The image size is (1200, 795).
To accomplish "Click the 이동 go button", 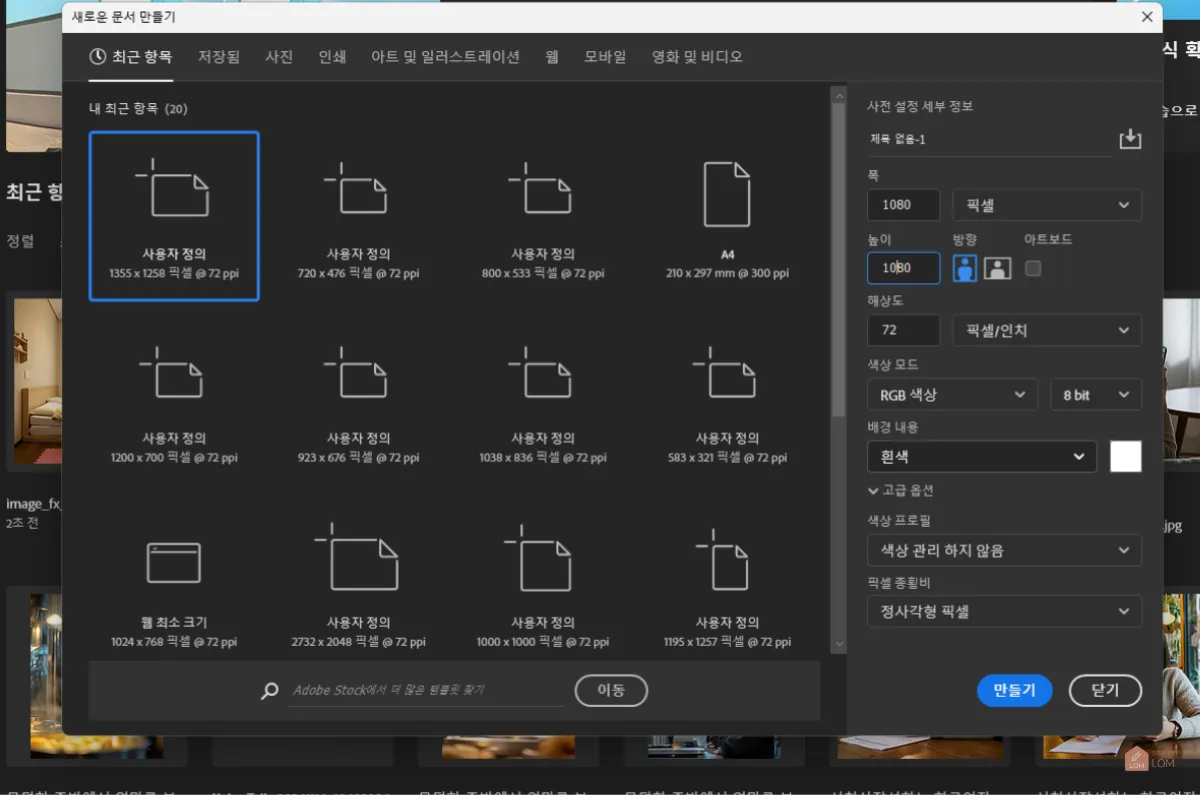I will 611,690.
